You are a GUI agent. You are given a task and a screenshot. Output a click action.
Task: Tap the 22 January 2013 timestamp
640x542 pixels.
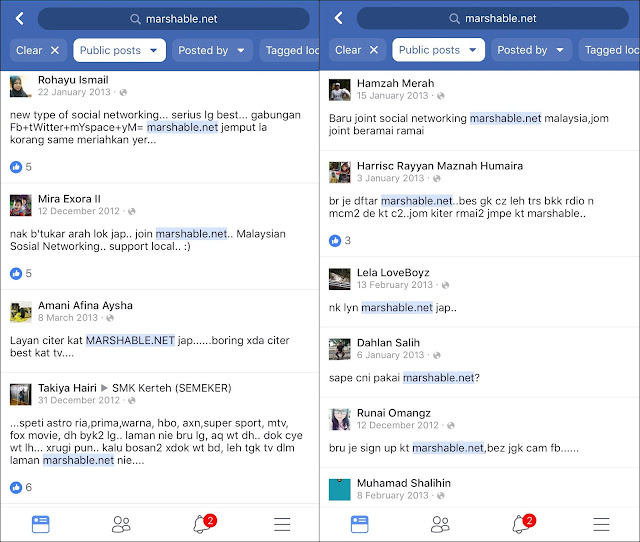74,92
